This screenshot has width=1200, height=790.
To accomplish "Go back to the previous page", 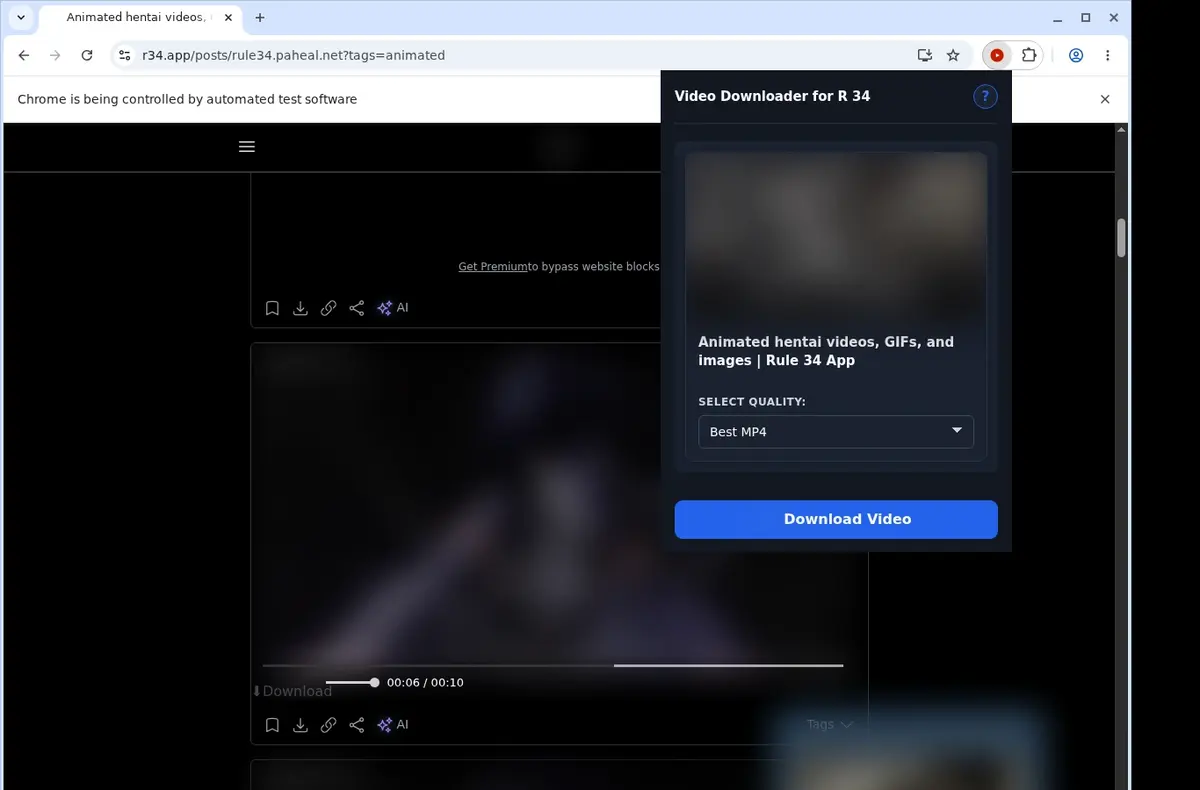I will pyautogui.click(x=24, y=55).
